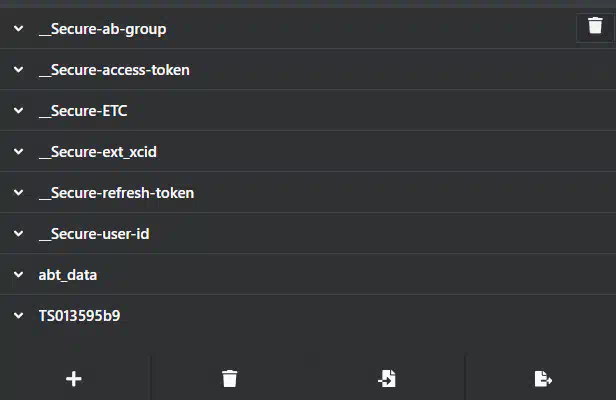Expand the __Secure-ab-group chevron
Viewport: 616px width, 400px height.
(x=18, y=29)
